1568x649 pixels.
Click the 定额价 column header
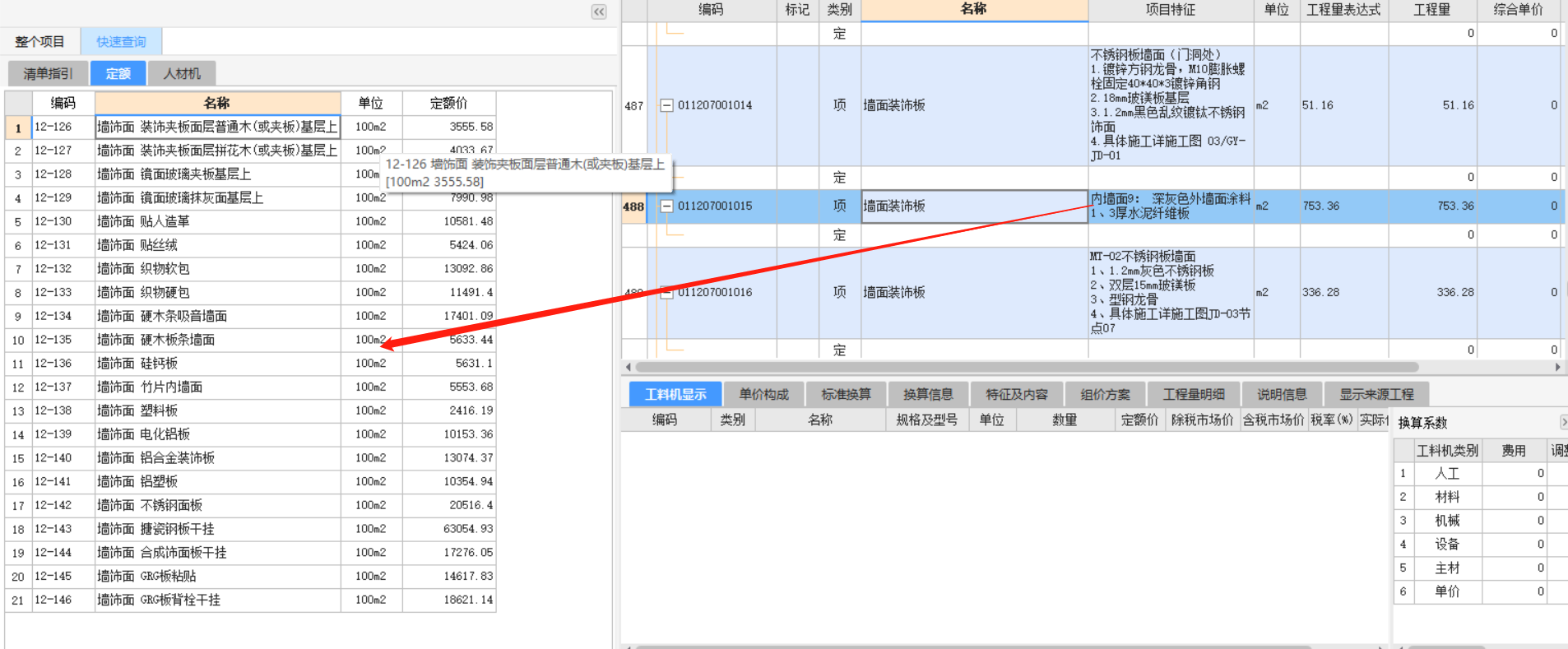[449, 103]
